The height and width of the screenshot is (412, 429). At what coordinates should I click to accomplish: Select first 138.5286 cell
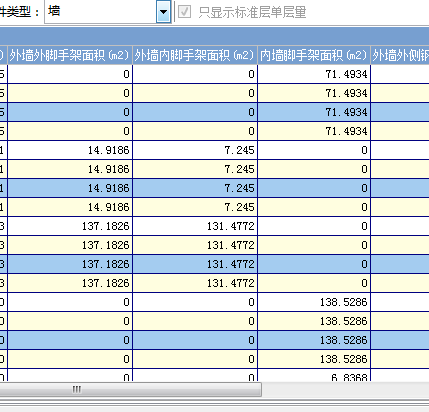[x=314, y=302]
